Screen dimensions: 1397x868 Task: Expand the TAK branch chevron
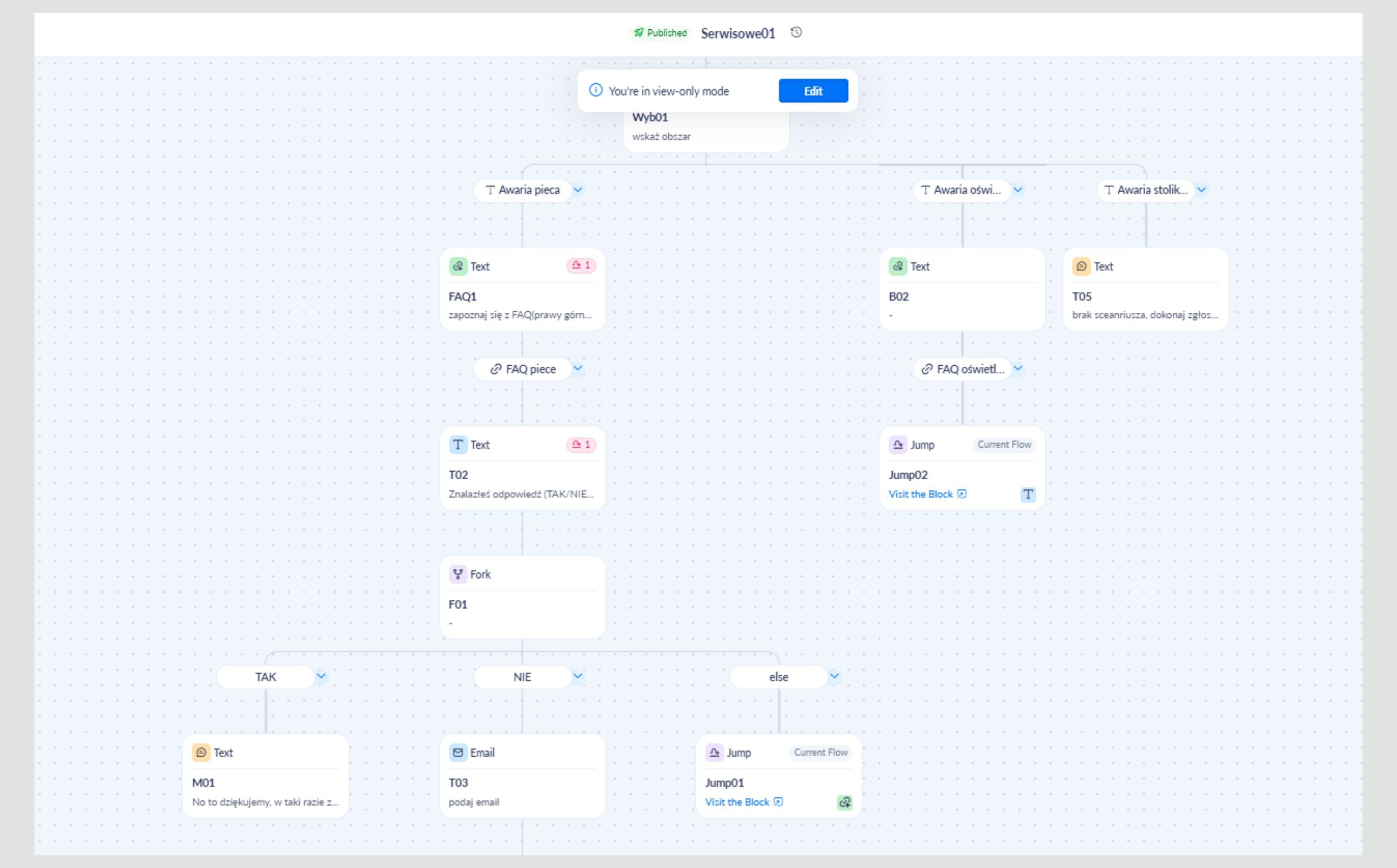coord(322,676)
